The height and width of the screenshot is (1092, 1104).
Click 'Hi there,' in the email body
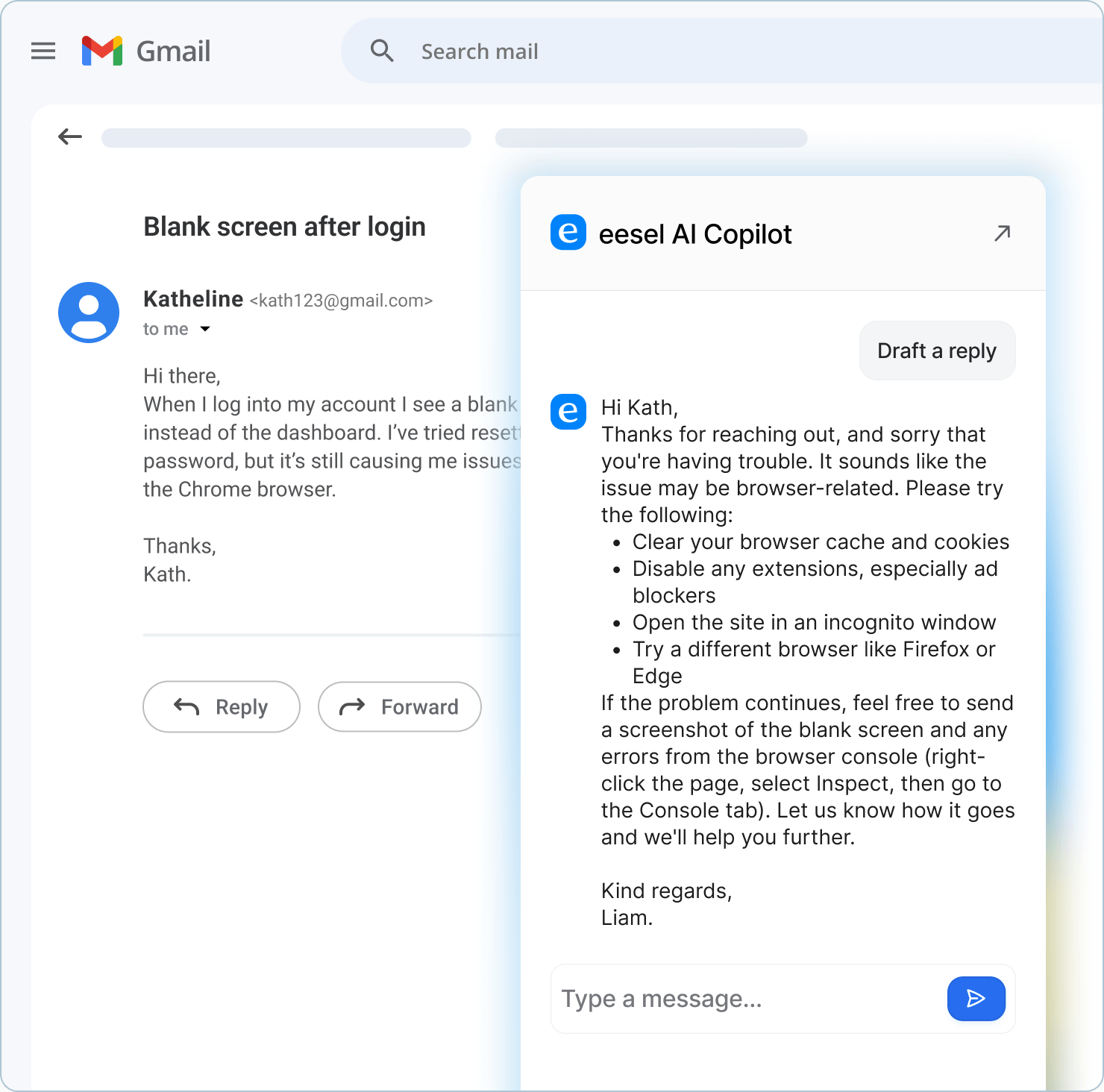[x=182, y=376]
